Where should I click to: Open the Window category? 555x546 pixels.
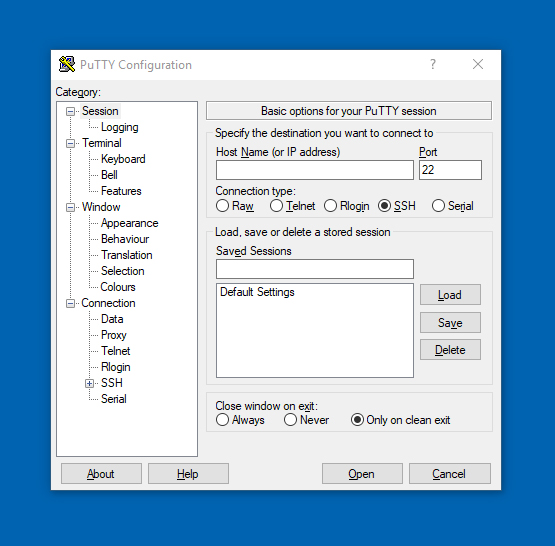click(101, 207)
